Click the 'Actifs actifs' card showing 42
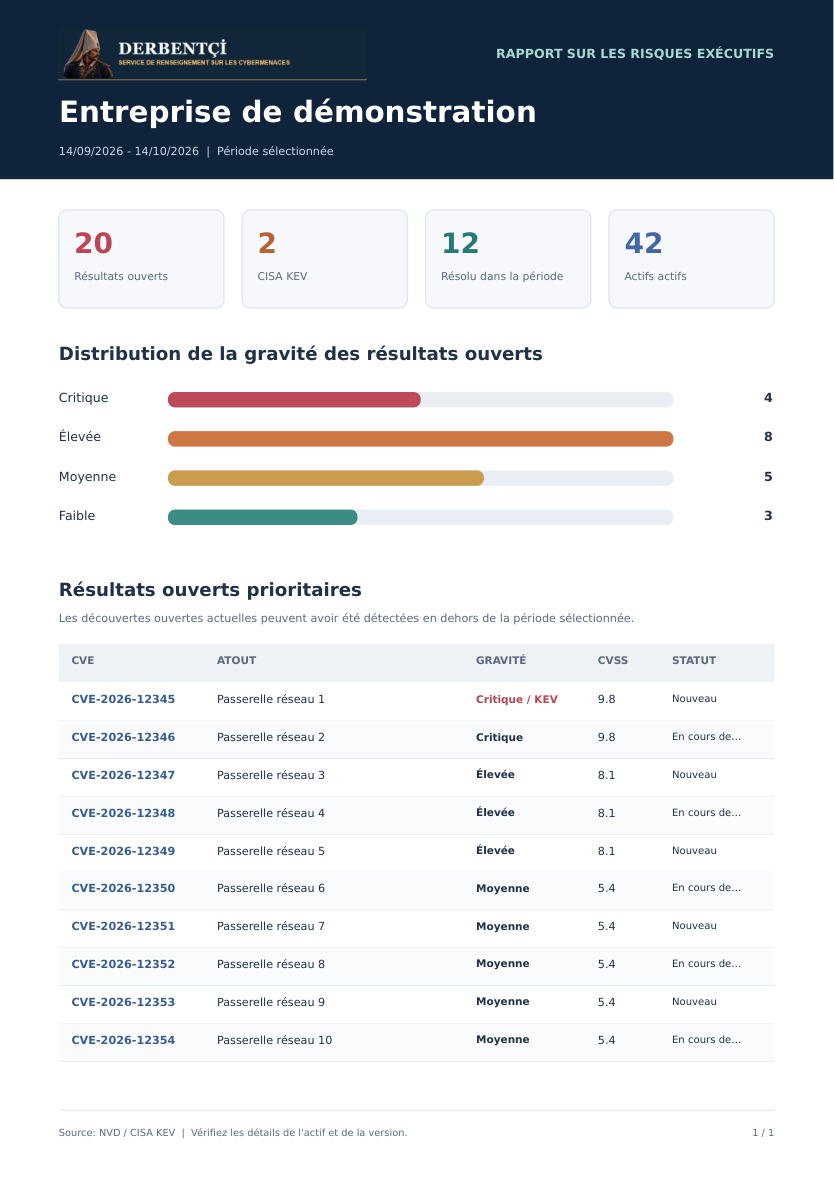 pyautogui.click(x=691, y=259)
